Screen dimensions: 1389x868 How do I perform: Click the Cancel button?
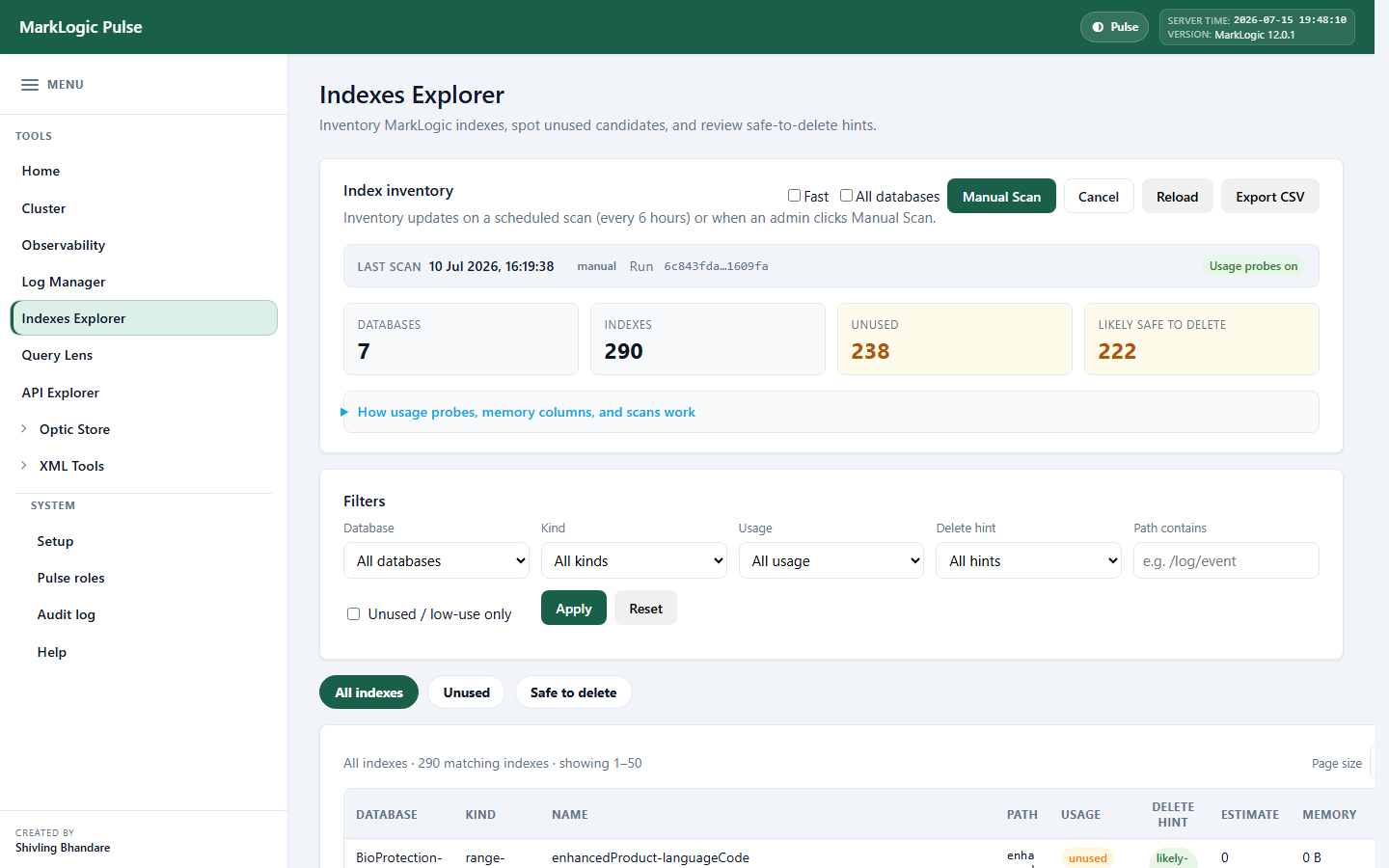(1099, 196)
